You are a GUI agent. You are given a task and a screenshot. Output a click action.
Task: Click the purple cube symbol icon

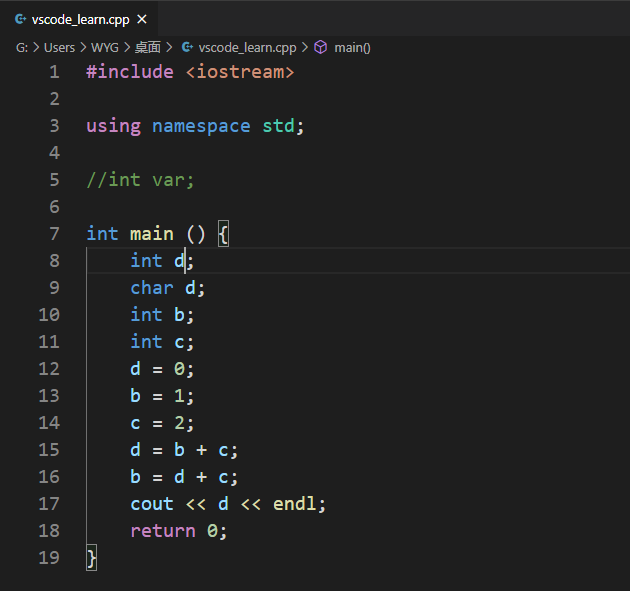321,47
